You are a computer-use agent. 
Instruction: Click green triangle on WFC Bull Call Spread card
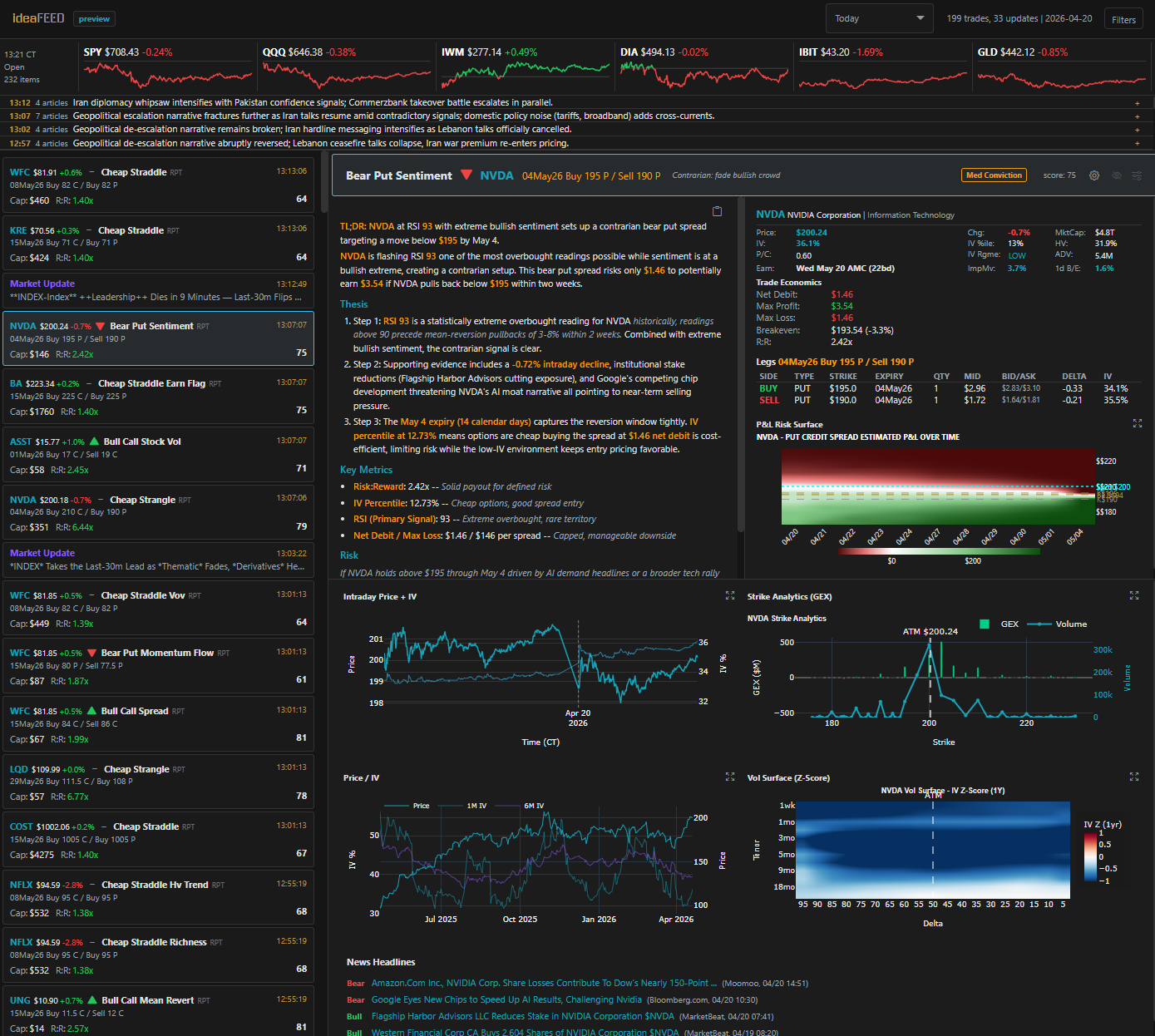pos(91,711)
